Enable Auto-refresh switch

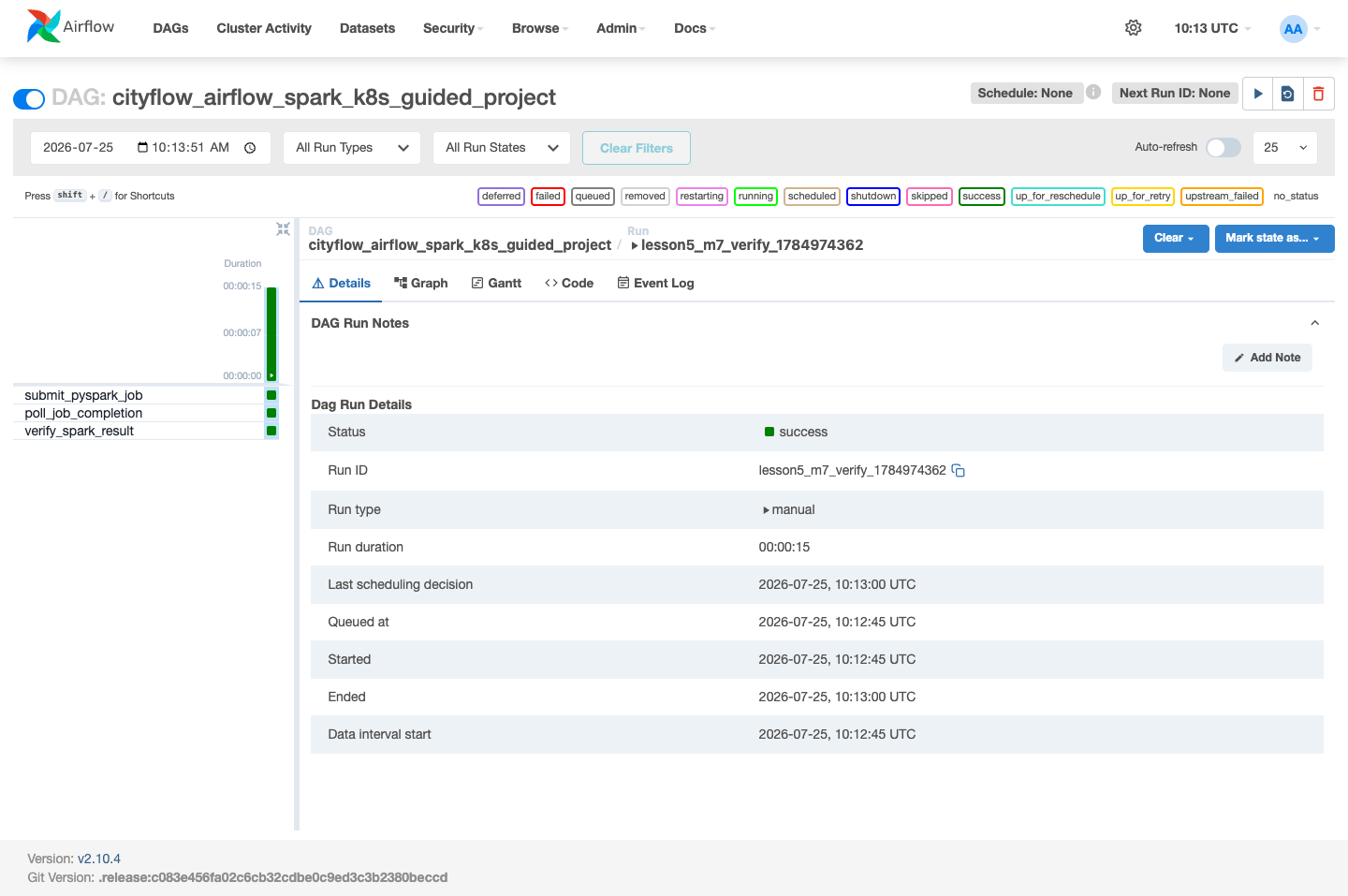[x=1223, y=147]
